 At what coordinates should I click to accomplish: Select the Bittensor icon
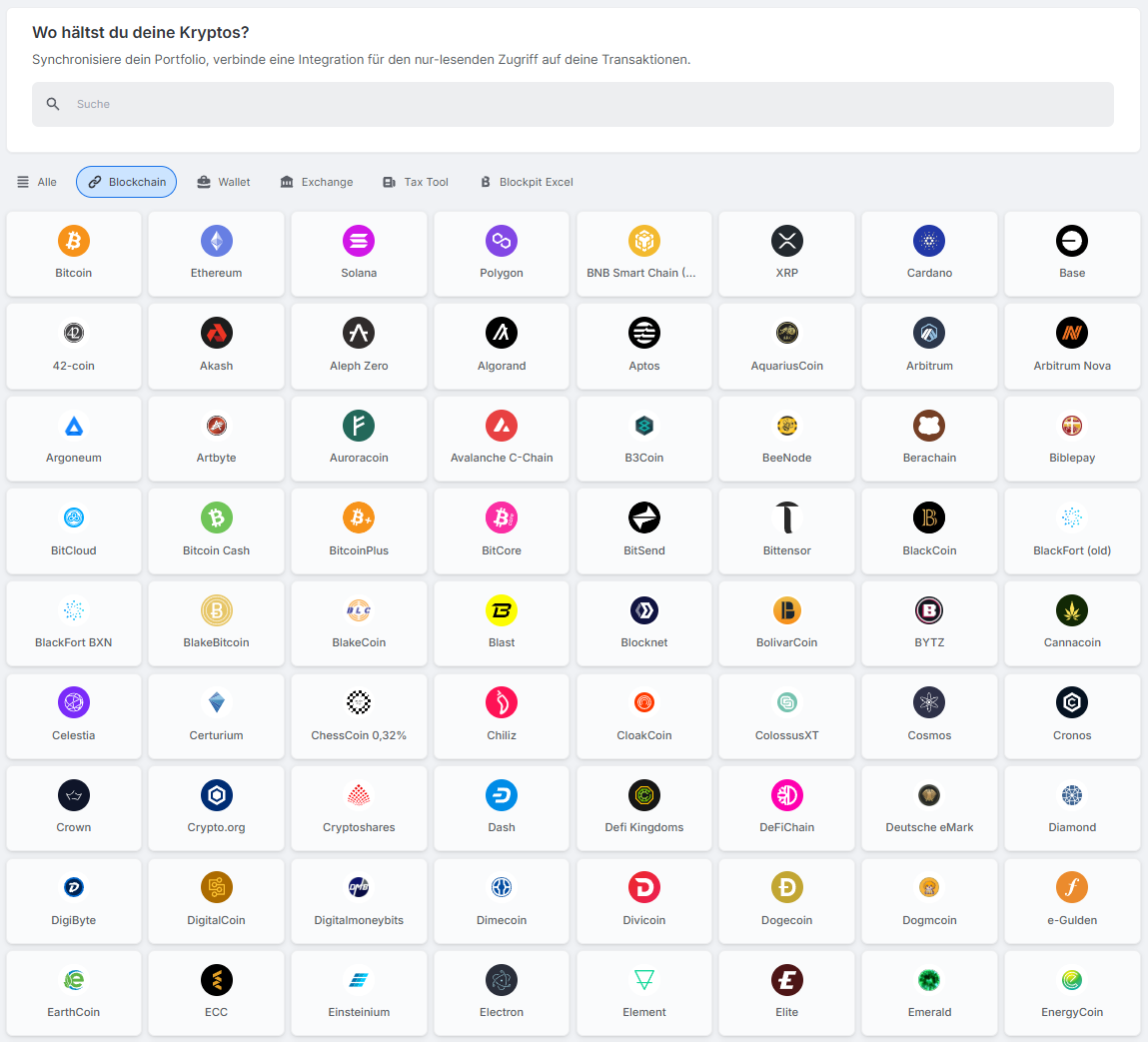click(787, 518)
